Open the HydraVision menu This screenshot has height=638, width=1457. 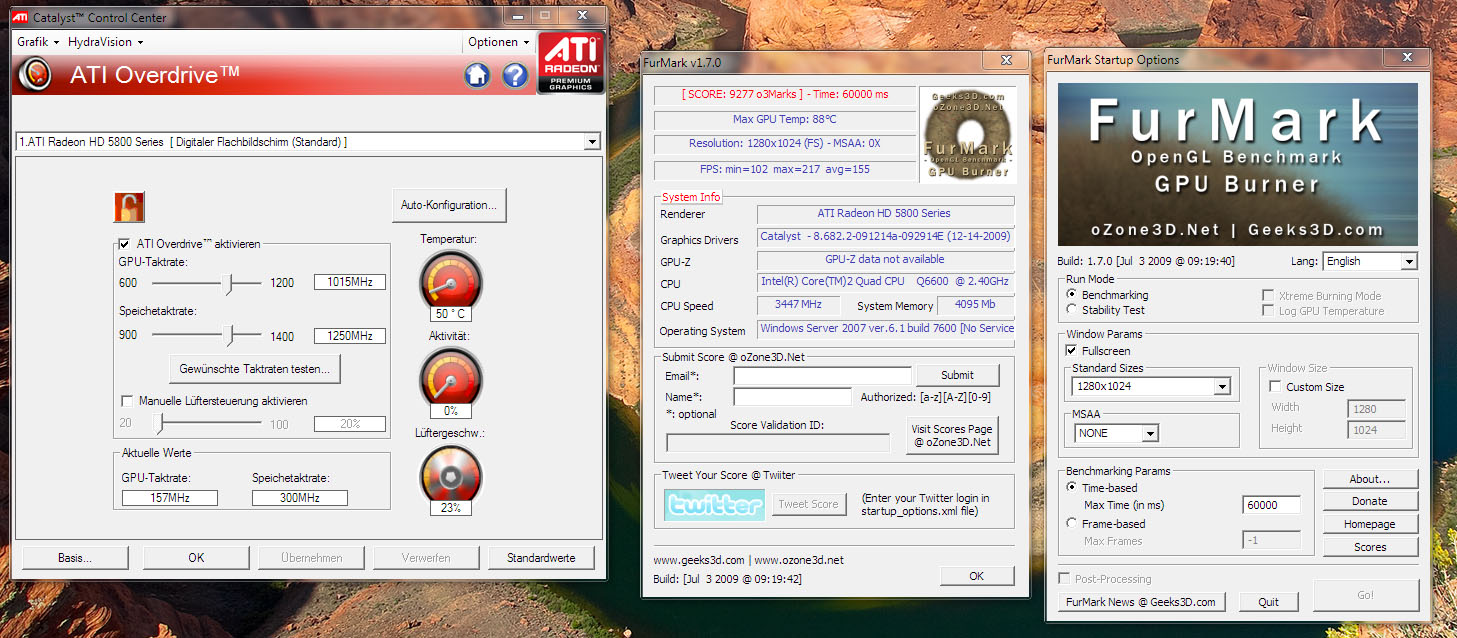[105, 42]
